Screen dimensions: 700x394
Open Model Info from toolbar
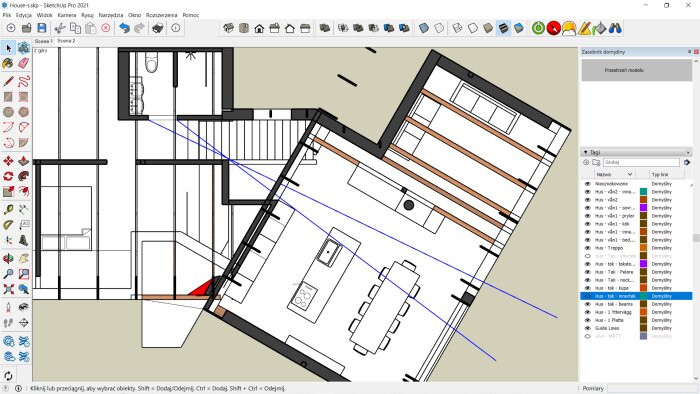pyautogui.click(x=175, y=28)
